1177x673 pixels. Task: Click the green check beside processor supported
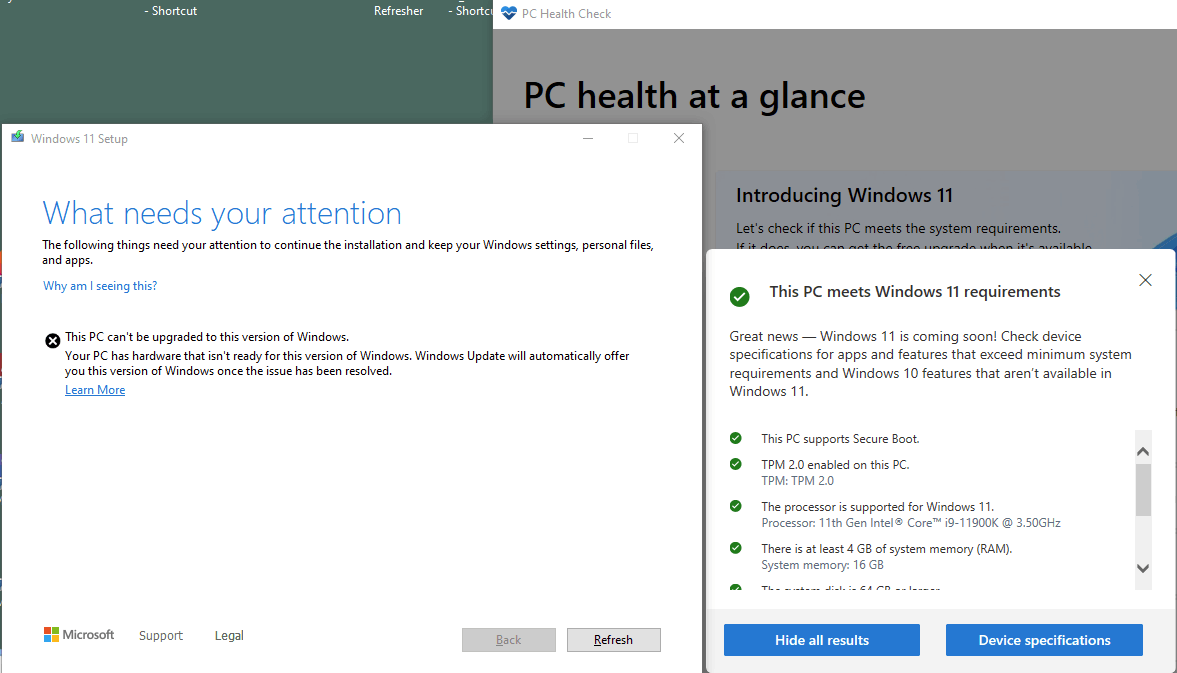click(736, 506)
